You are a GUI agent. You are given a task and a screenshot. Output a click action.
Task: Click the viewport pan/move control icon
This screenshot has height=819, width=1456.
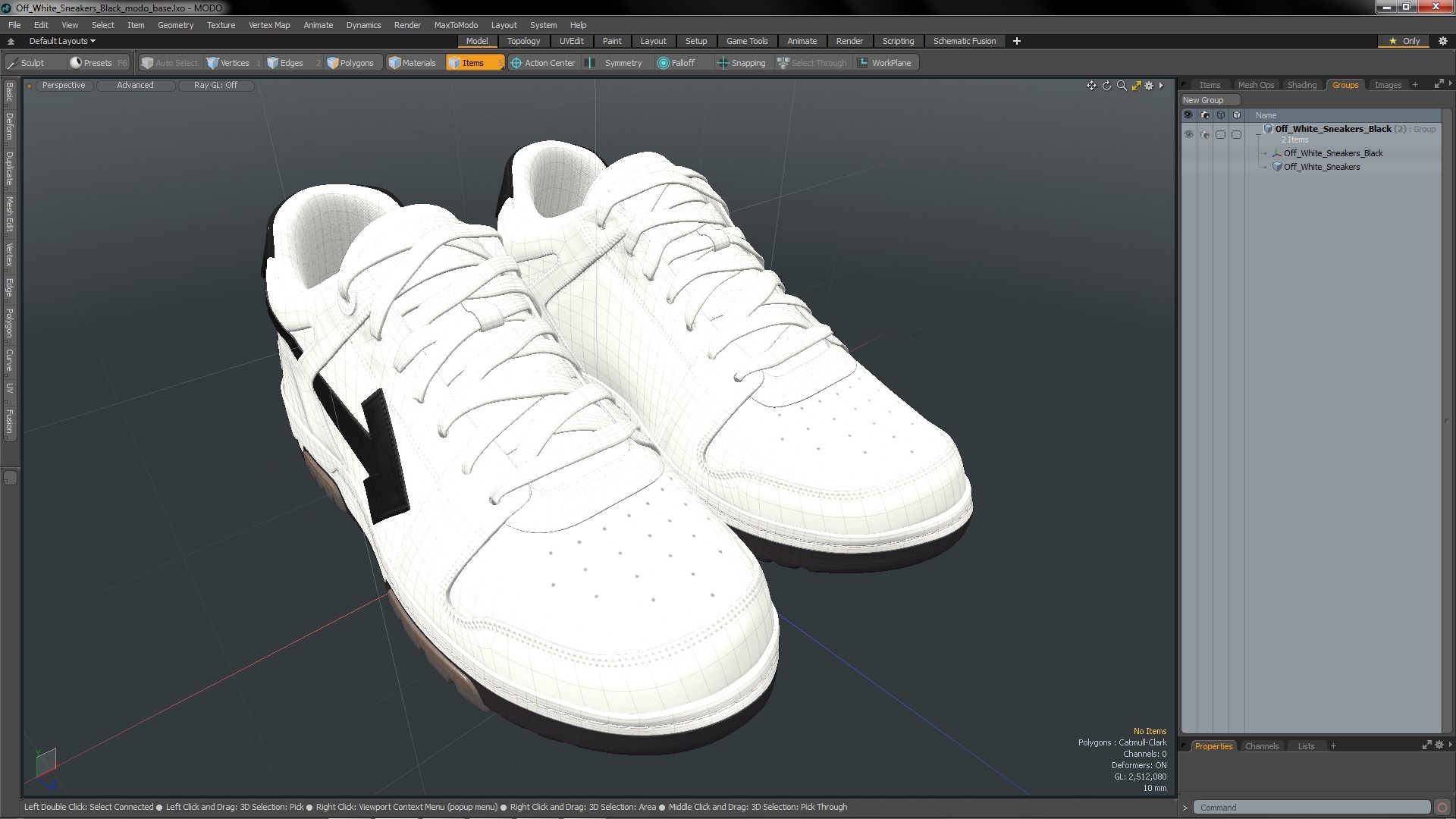(1091, 86)
